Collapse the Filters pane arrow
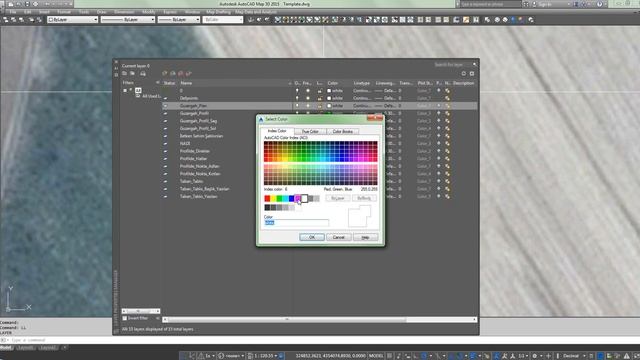Viewport: 640px width, 360px height. pos(158,83)
